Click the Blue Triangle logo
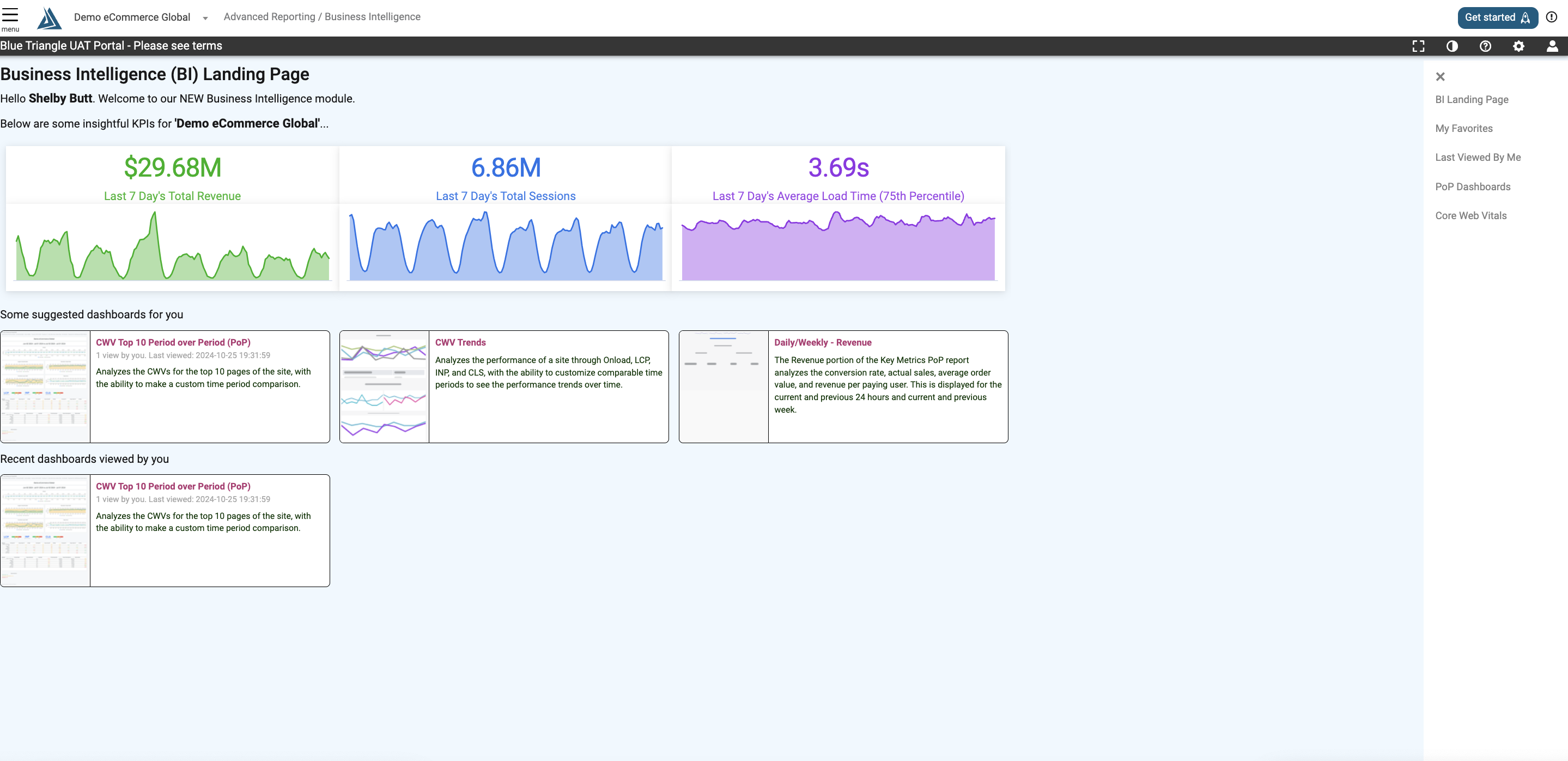This screenshot has height=761, width=1568. (x=48, y=19)
